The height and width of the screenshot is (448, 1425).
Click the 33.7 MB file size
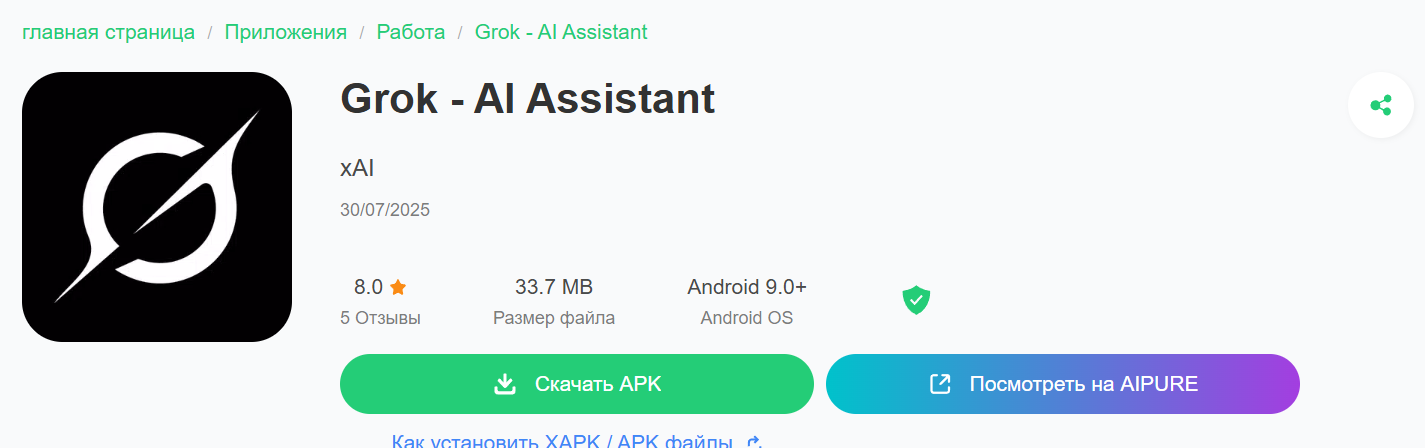pos(554,287)
